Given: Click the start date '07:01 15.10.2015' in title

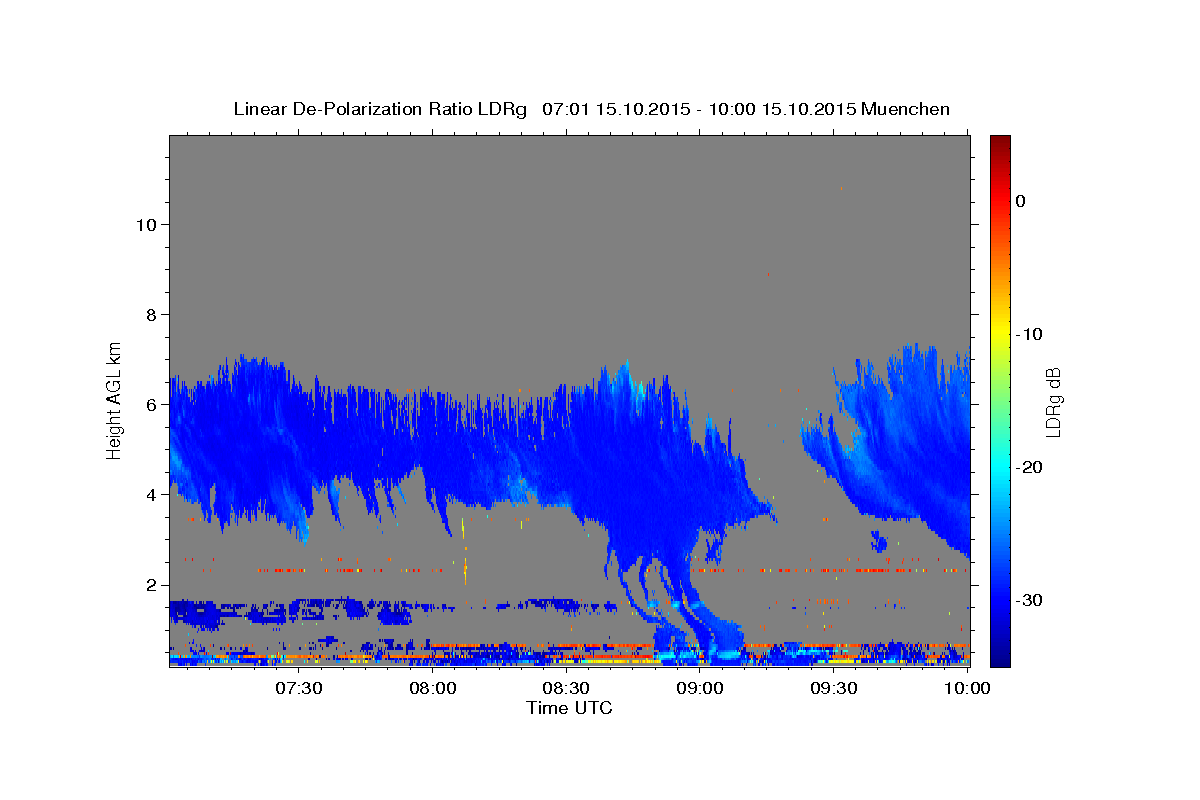Looking at the screenshot, I should click(615, 109).
